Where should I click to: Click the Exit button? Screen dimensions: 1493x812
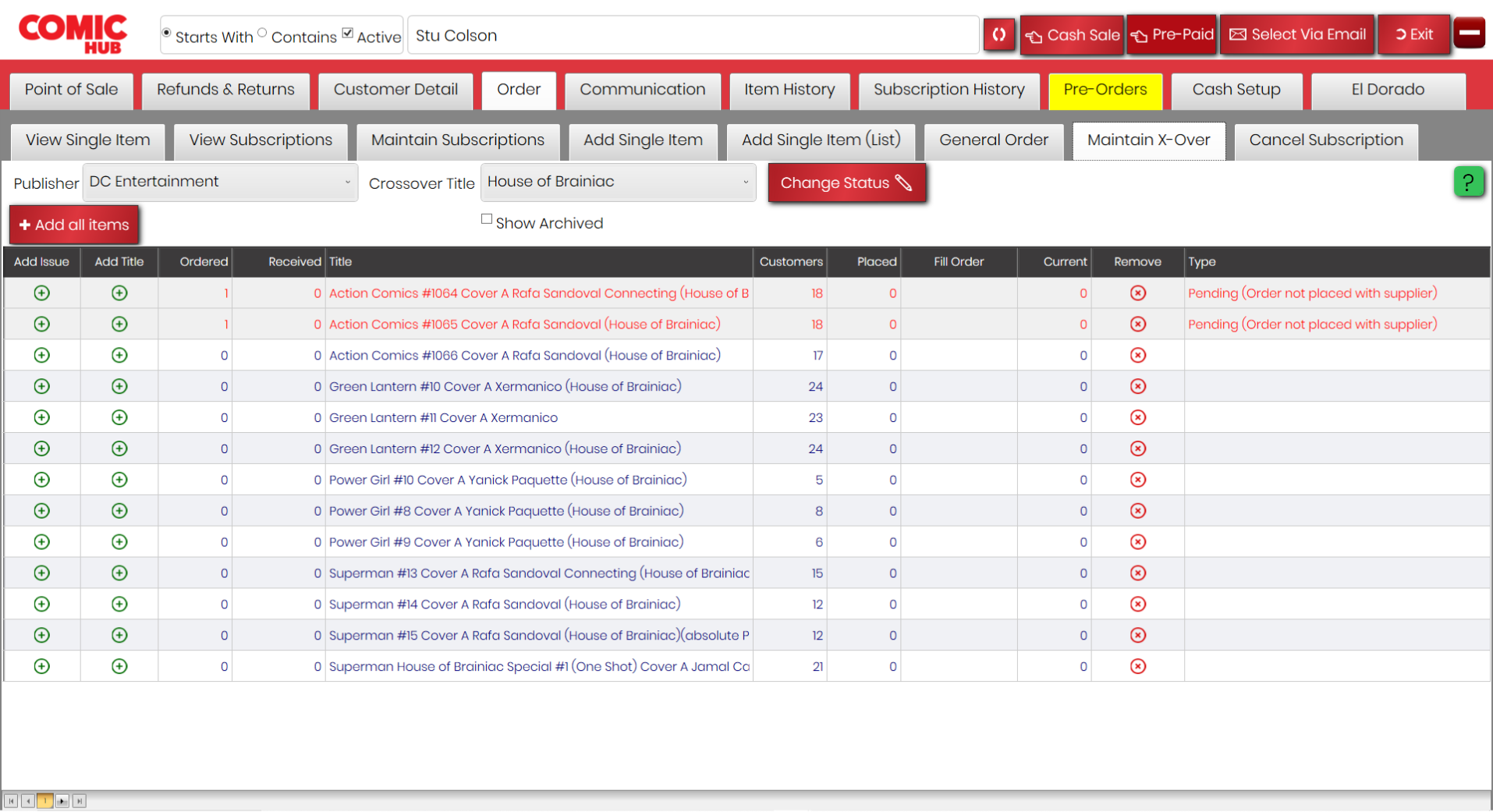click(1414, 35)
